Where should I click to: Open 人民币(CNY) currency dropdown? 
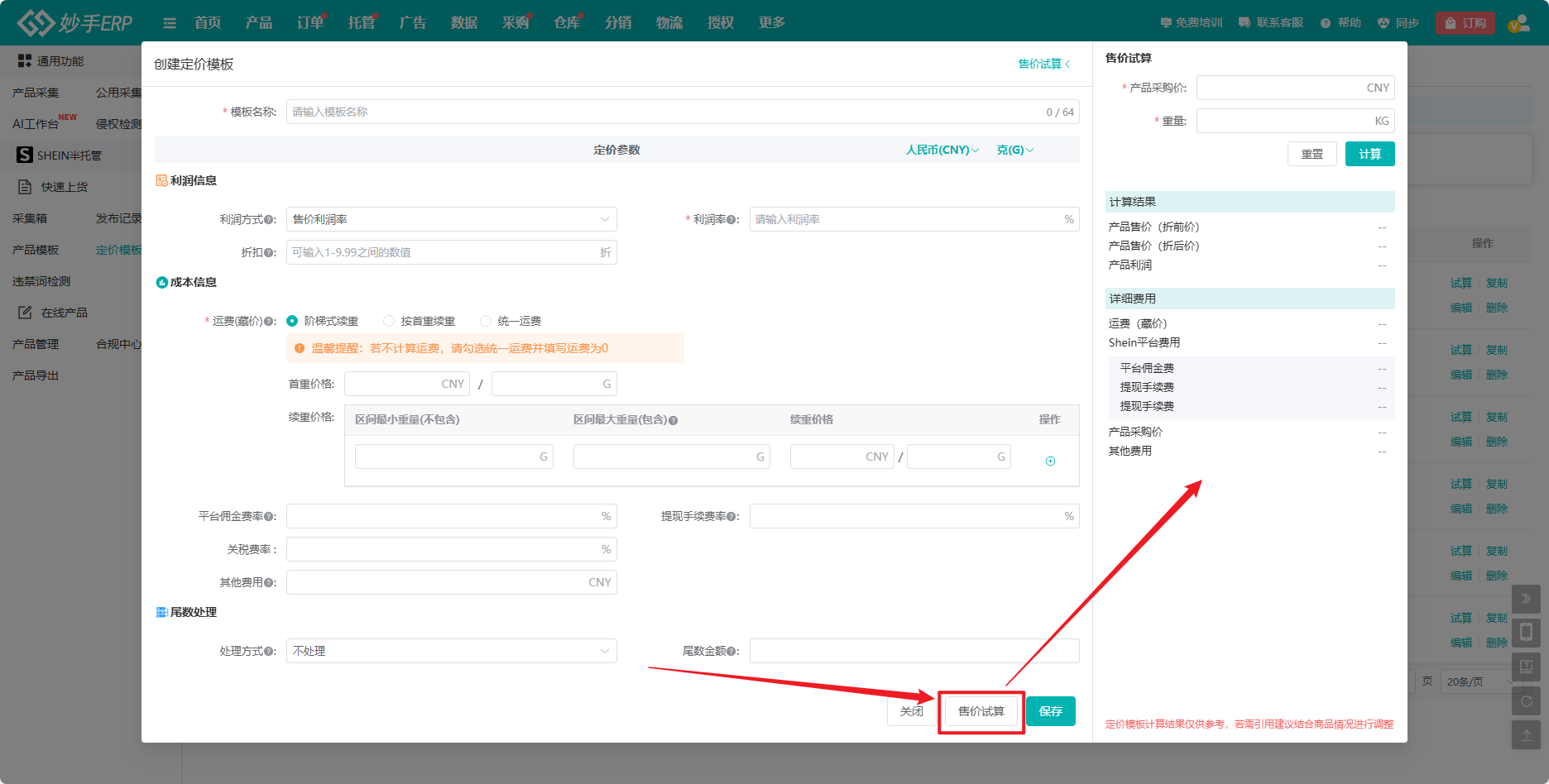[942, 150]
